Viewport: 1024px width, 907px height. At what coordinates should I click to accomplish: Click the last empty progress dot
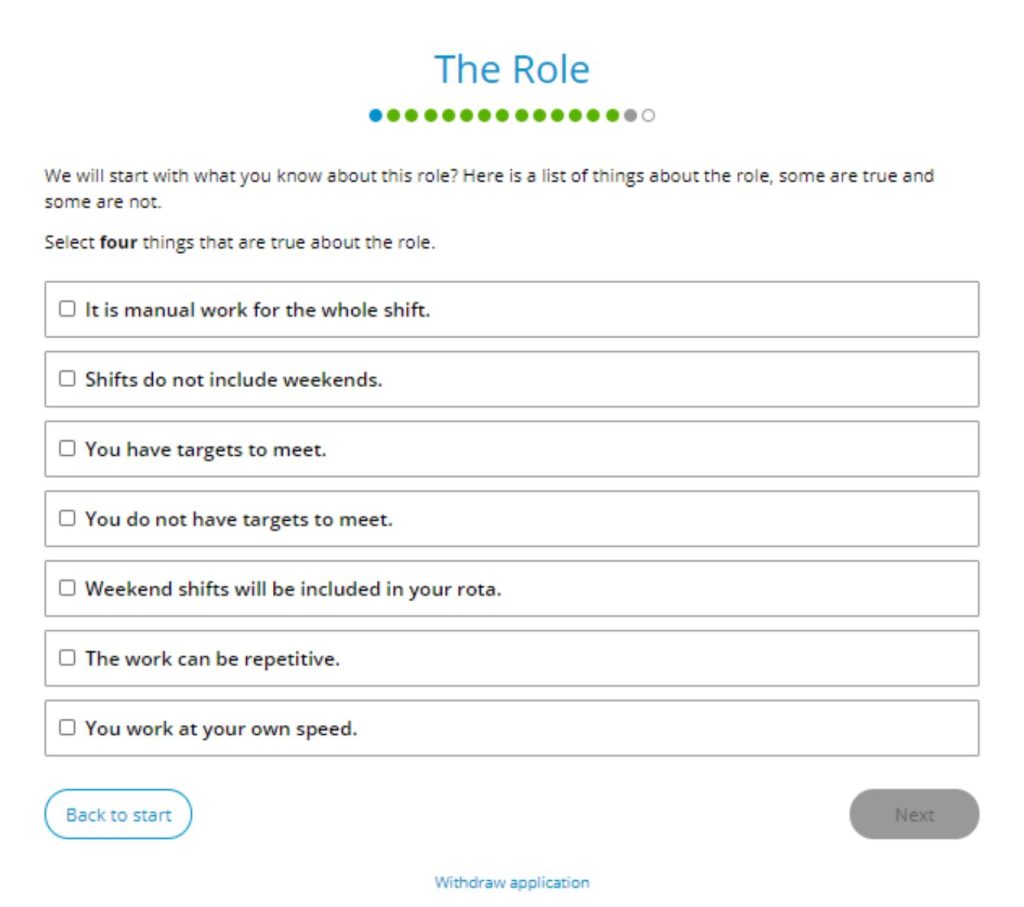(x=648, y=116)
